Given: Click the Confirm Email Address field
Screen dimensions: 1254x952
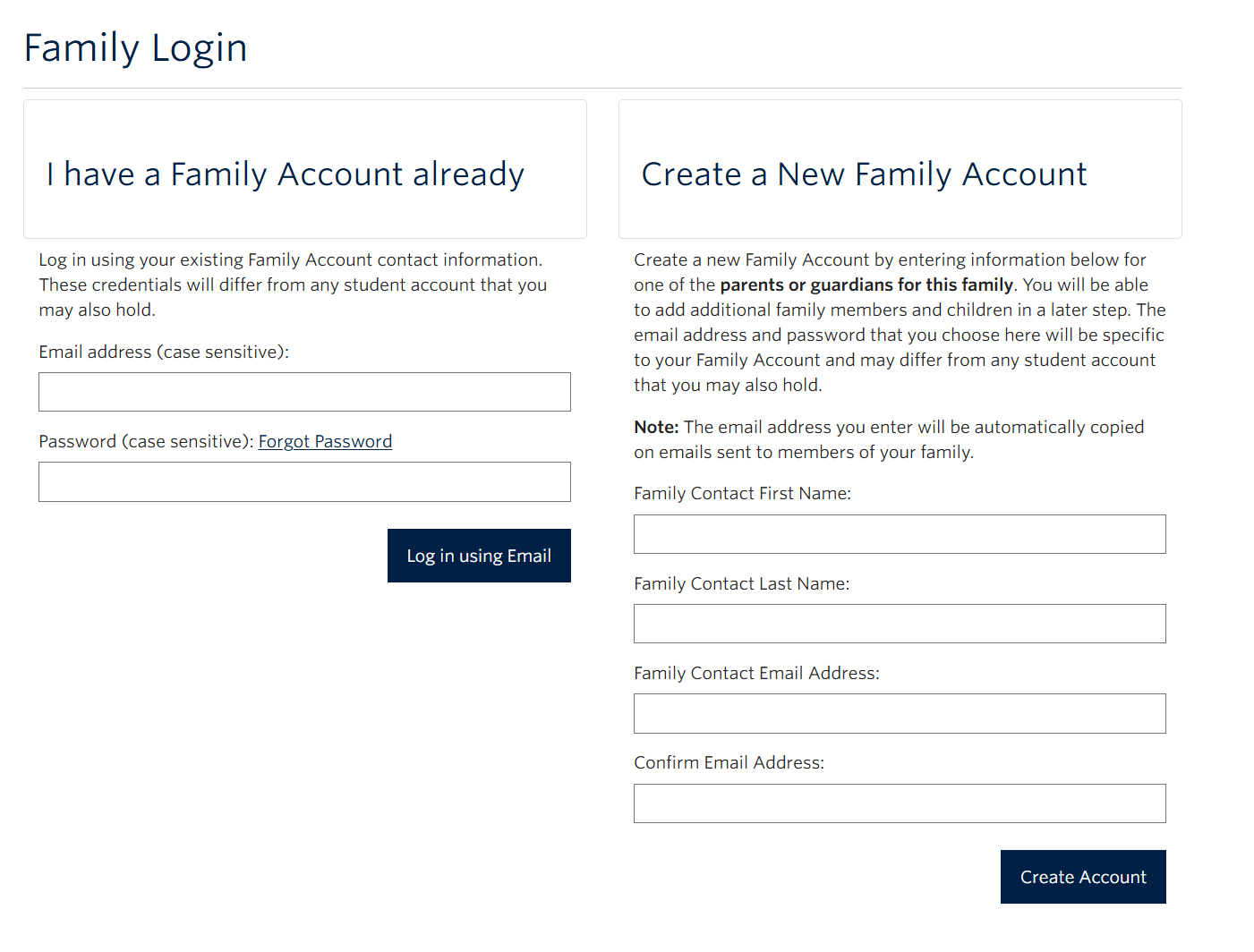Looking at the screenshot, I should (899, 803).
